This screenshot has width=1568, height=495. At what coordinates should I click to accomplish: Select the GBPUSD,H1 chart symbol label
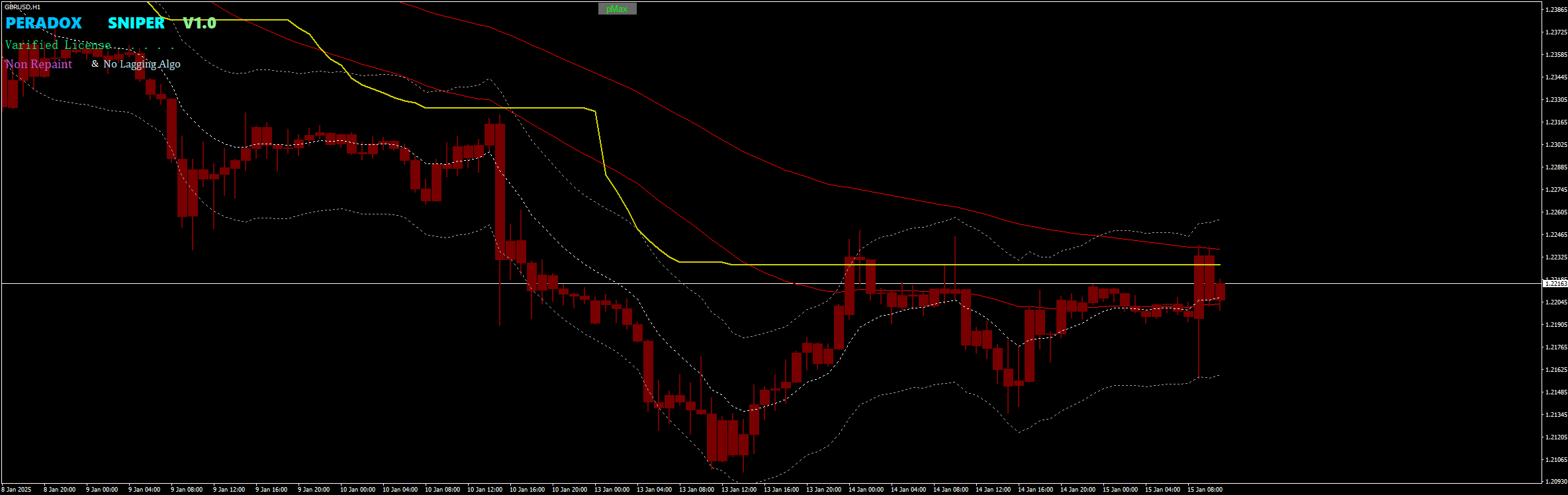point(23,7)
